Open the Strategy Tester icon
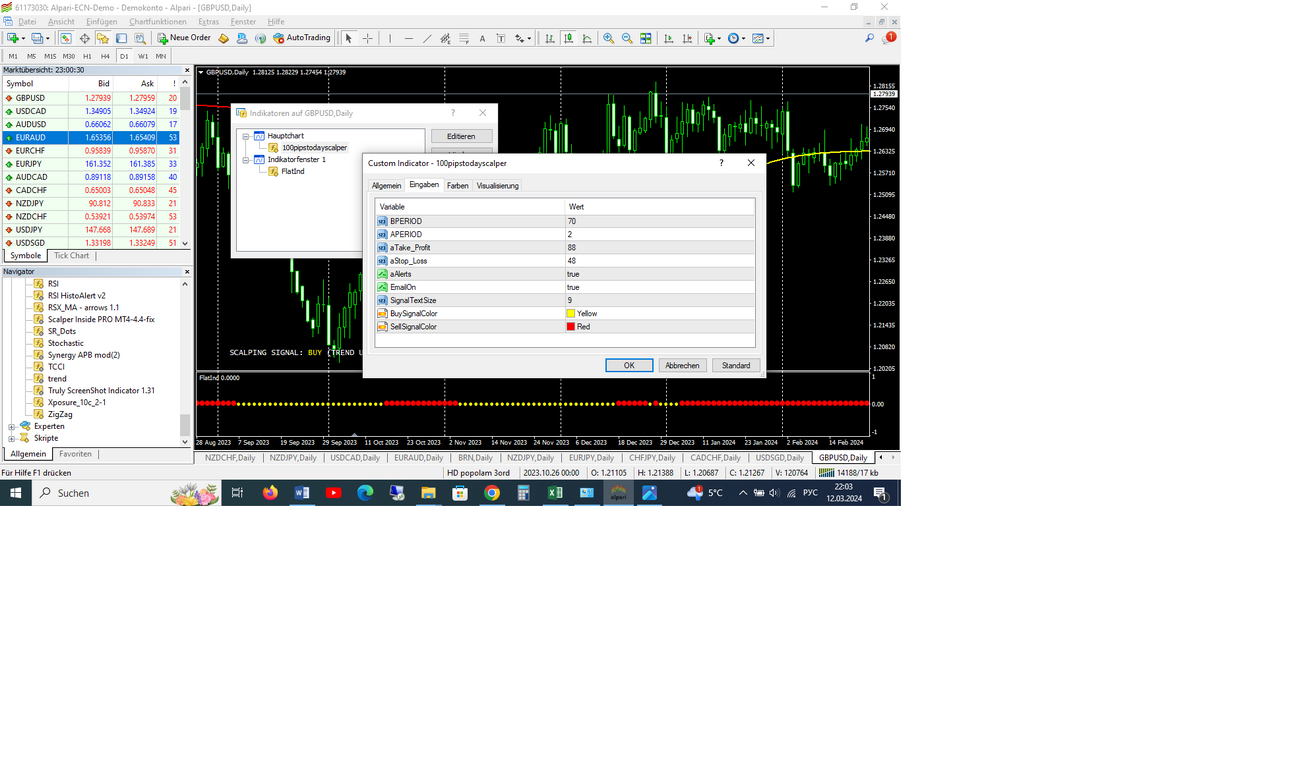 tap(140, 38)
